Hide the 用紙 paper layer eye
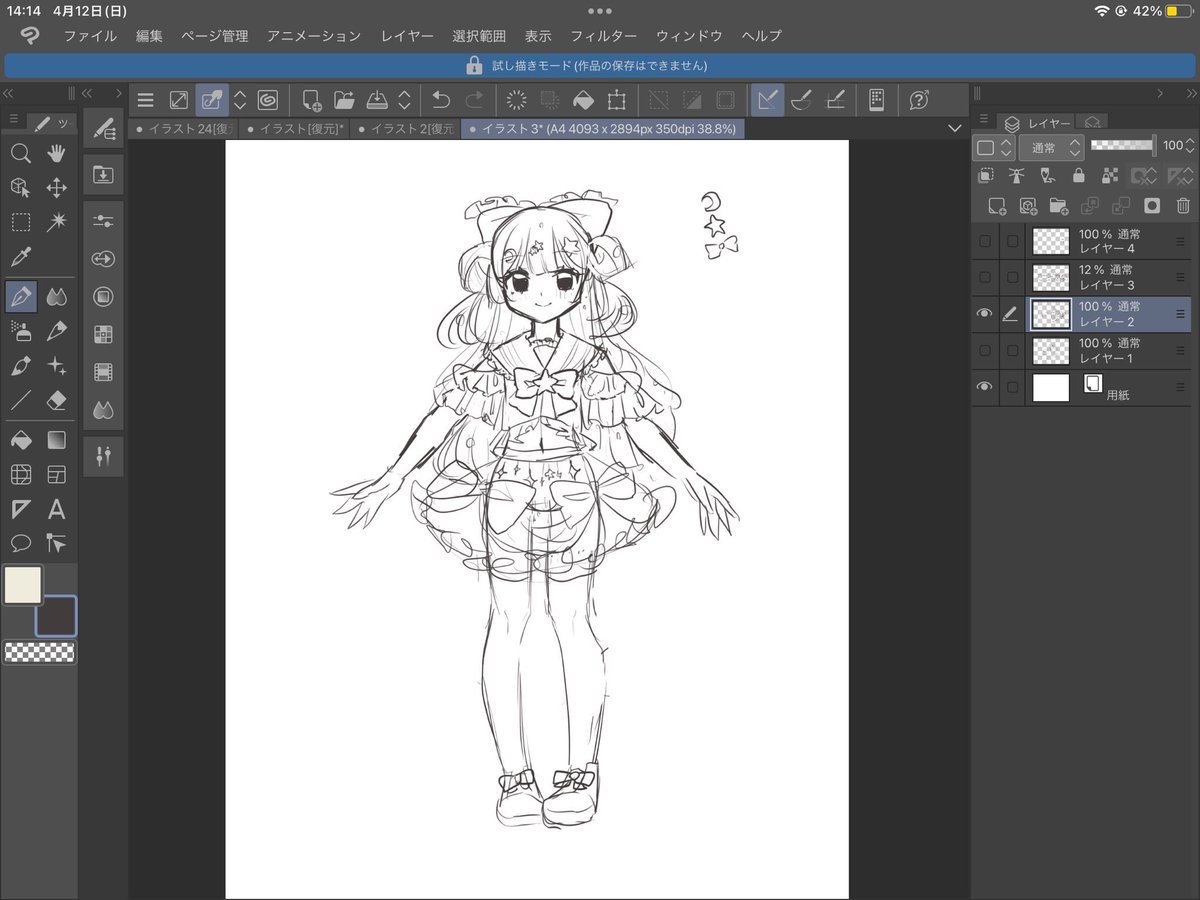Image resolution: width=1200 pixels, height=900 pixels. (985, 387)
